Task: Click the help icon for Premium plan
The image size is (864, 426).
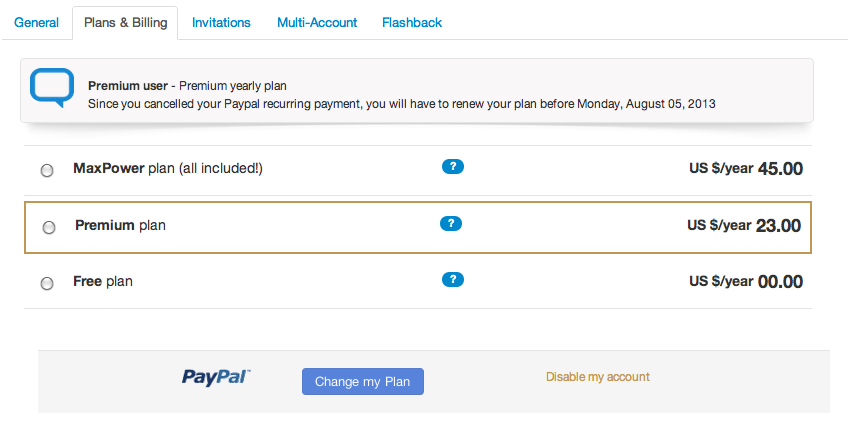Action: pyautogui.click(x=451, y=224)
